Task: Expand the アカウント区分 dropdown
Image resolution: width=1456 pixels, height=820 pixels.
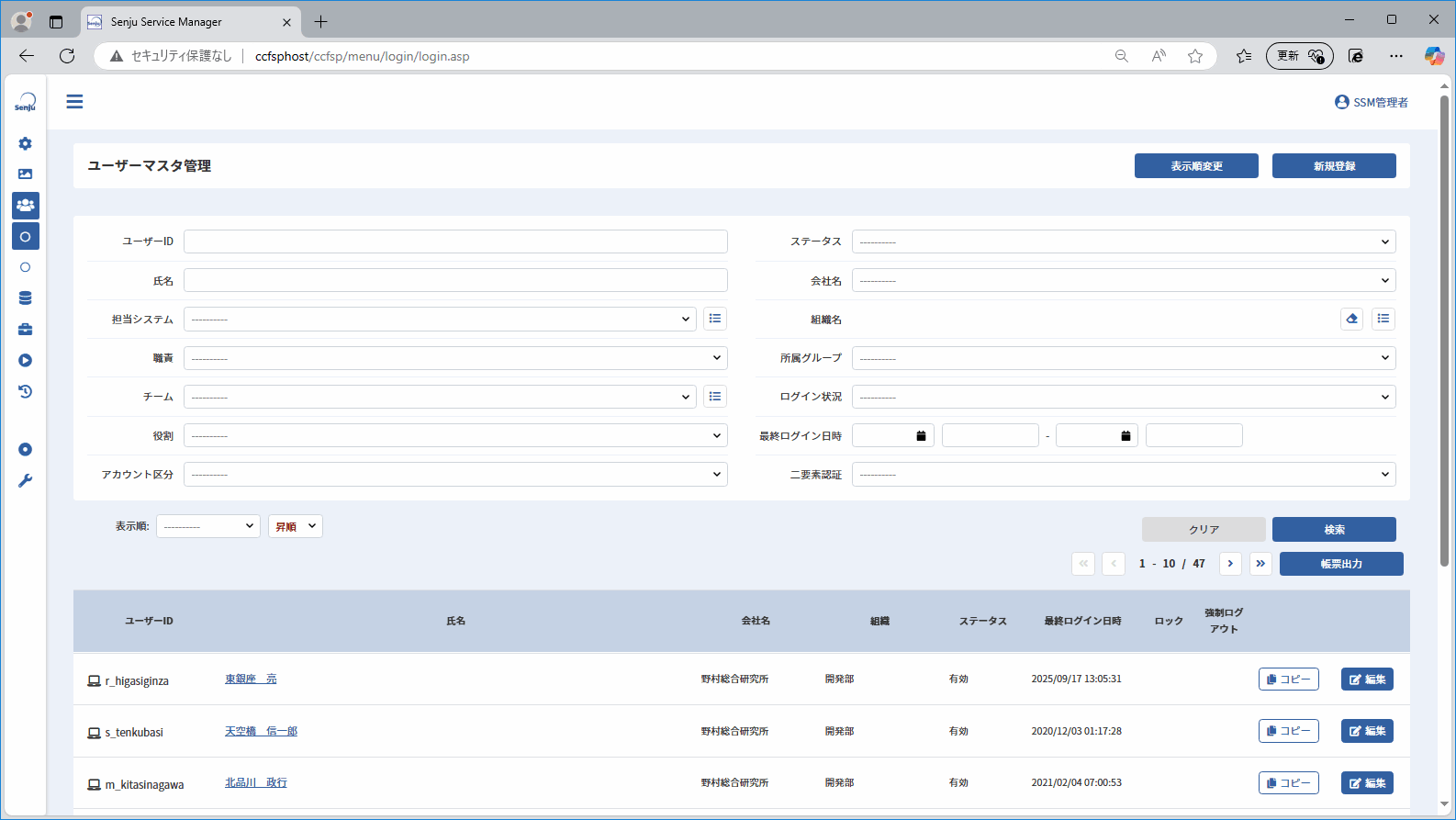Action: pyautogui.click(x=455, y=474)
